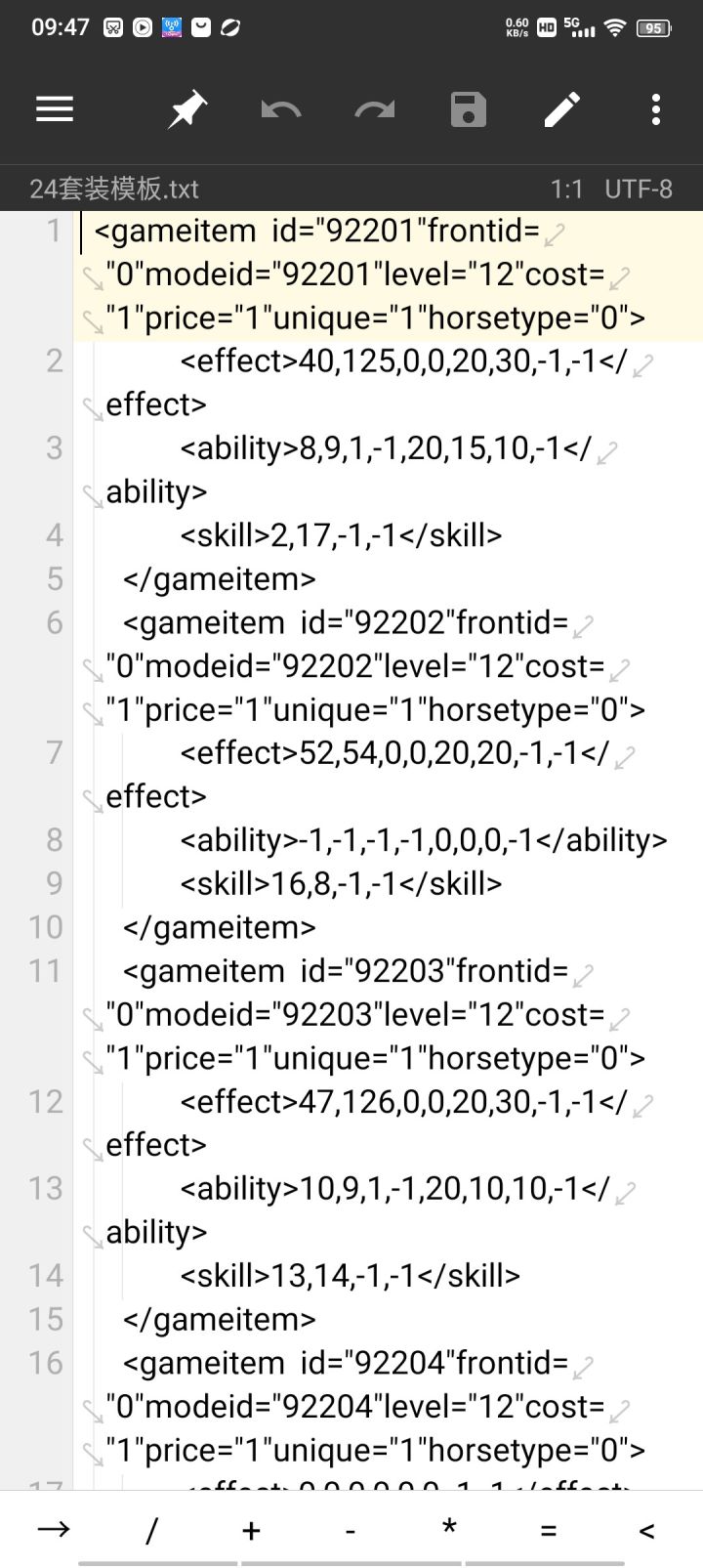Open the three-dot overflow menu
Viewport: 703px width, 1568px height.
[x=656, y=109]
